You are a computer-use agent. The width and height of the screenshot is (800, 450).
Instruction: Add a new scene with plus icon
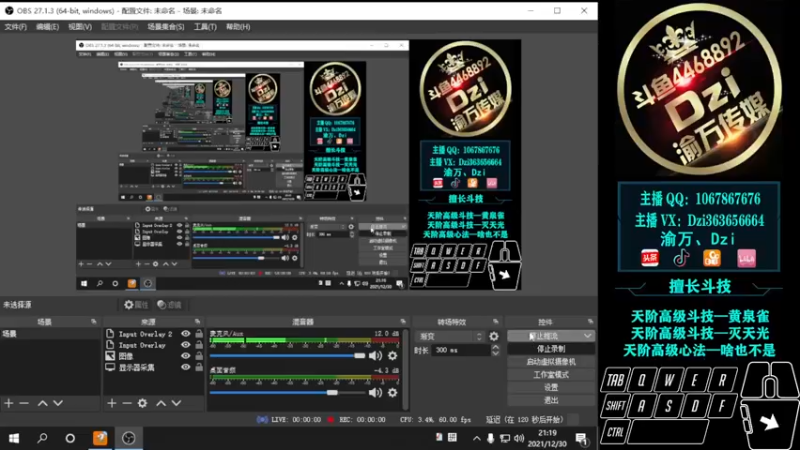[9, 403]
